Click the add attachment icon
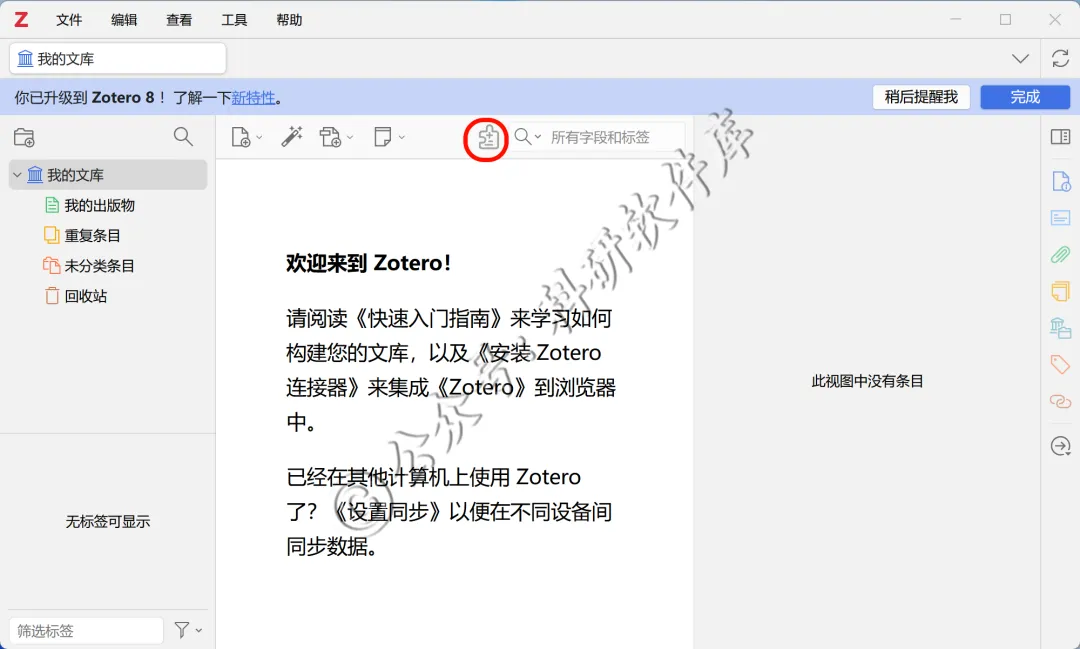 pos(331,137)
